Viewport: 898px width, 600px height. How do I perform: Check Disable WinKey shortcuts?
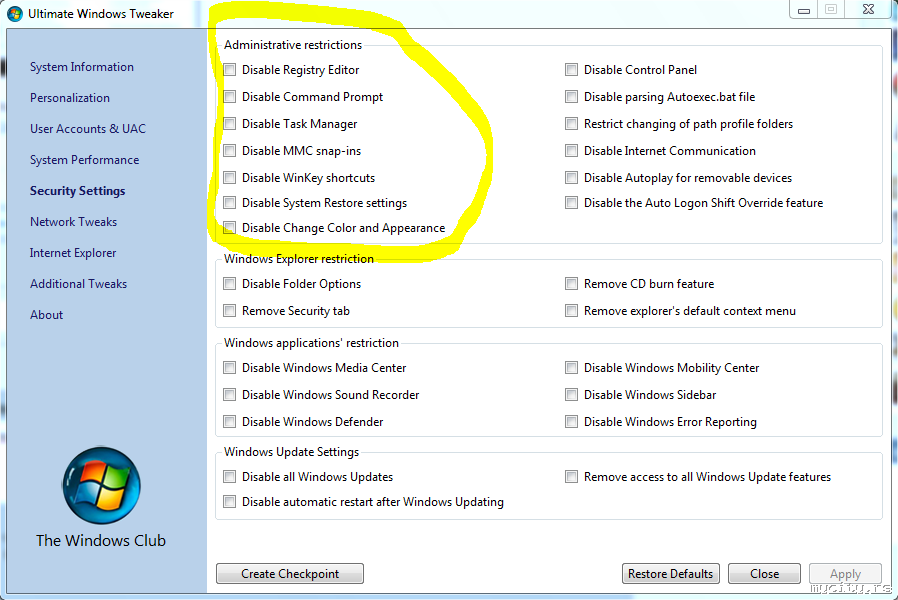coord(230,177)
